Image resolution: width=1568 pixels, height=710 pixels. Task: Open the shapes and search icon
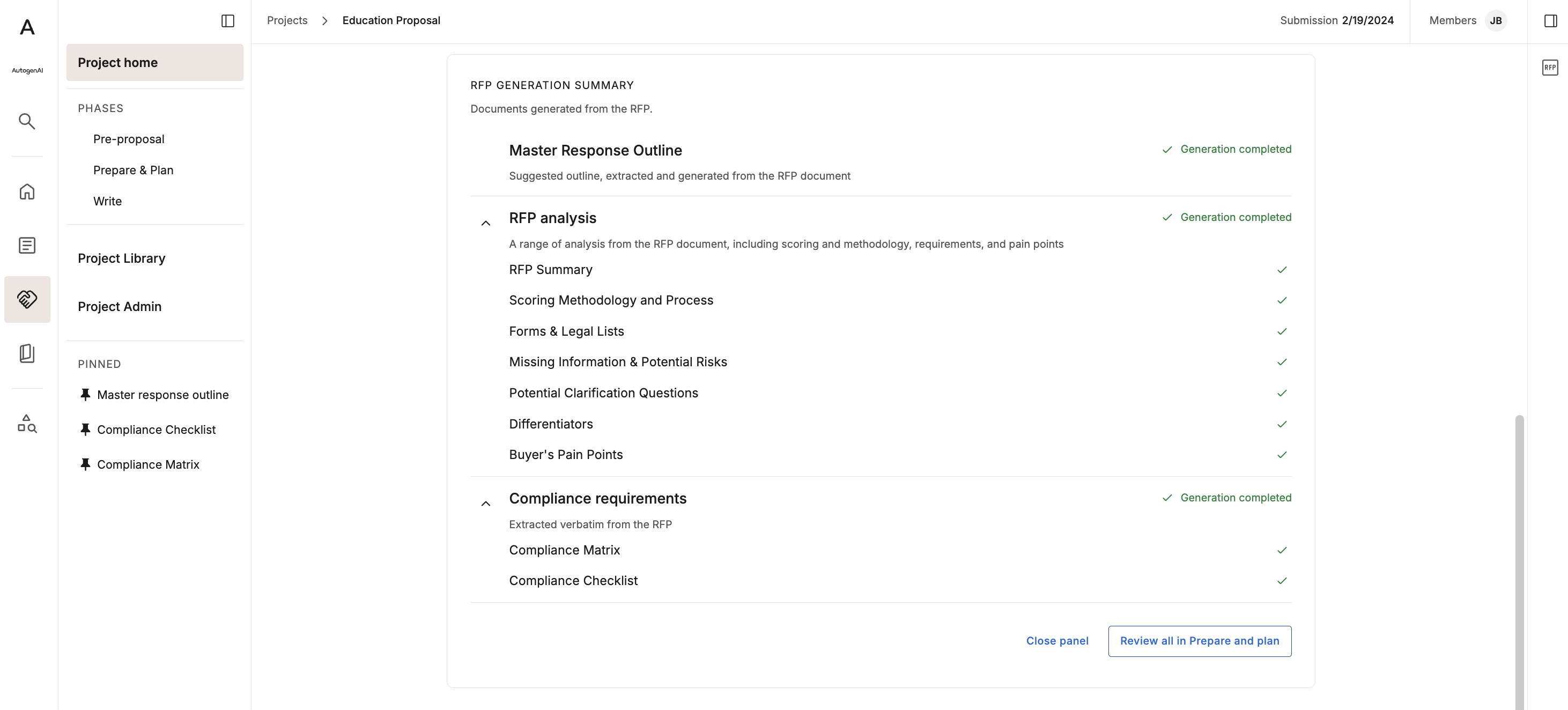27,423
